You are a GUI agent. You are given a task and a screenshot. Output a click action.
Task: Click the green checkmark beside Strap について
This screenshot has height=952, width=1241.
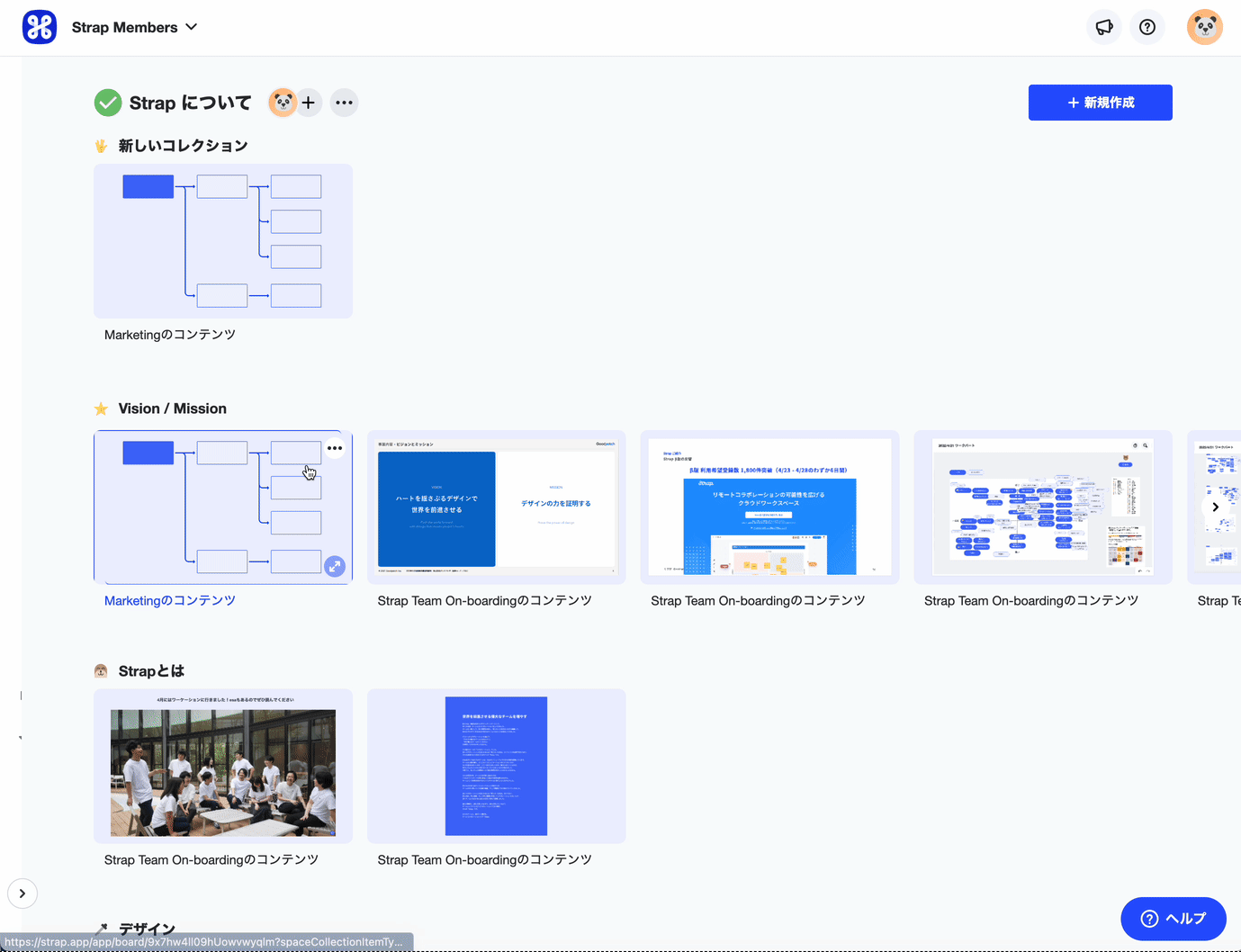pyautogui.click(x=108, y=103)
